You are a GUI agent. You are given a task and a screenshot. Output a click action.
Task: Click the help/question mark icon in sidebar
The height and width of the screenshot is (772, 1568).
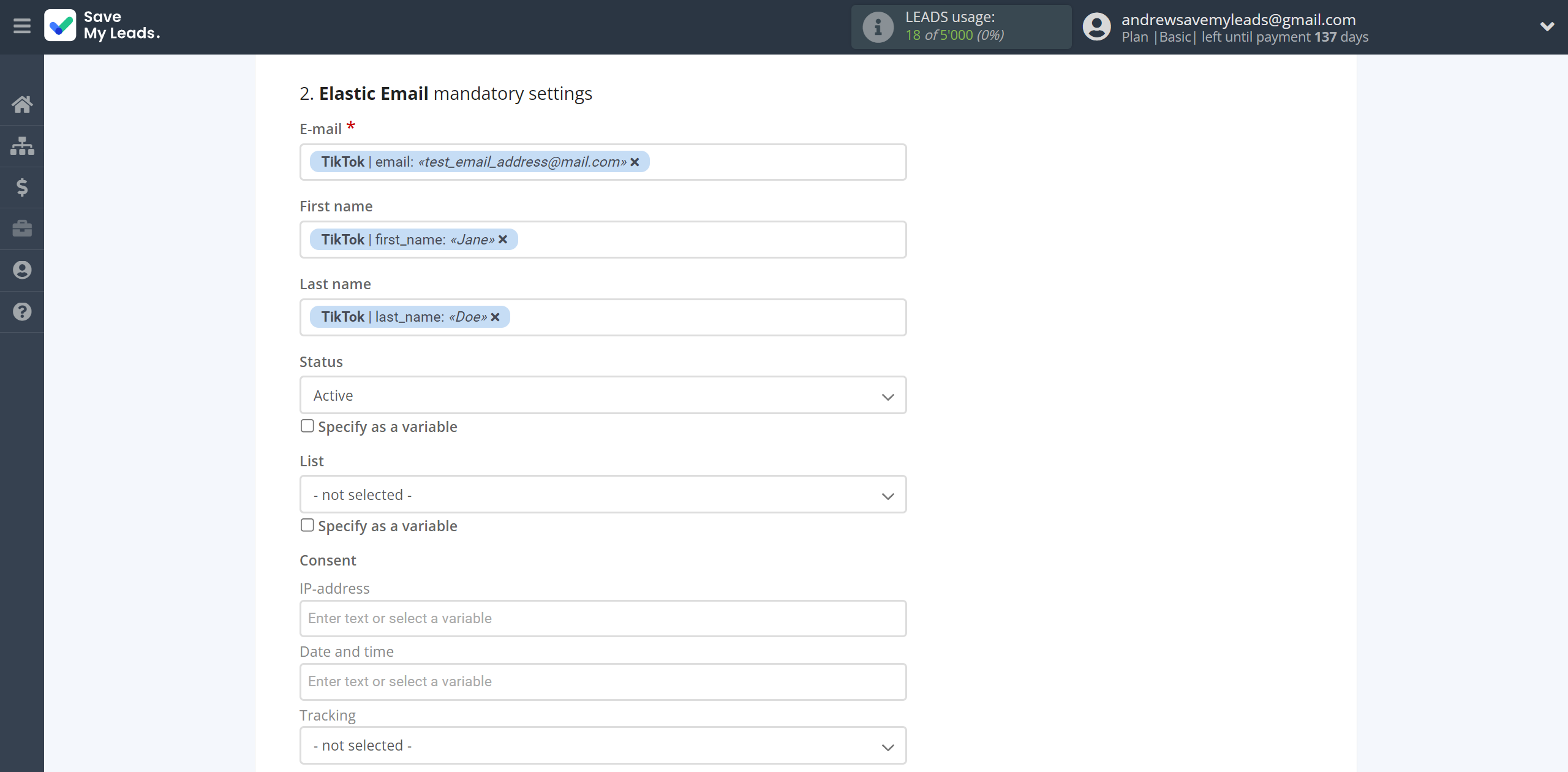click(x=22, y=310)
